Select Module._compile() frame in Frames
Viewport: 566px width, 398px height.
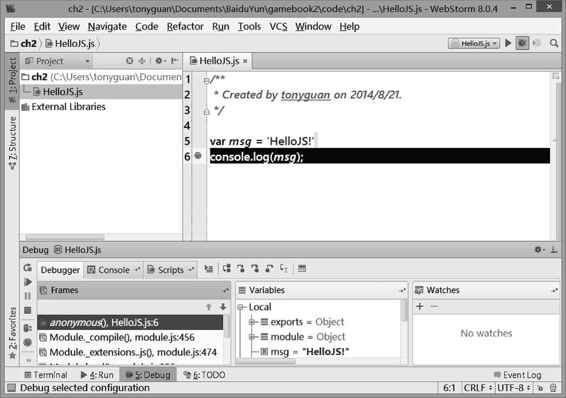tap(122, 337)
